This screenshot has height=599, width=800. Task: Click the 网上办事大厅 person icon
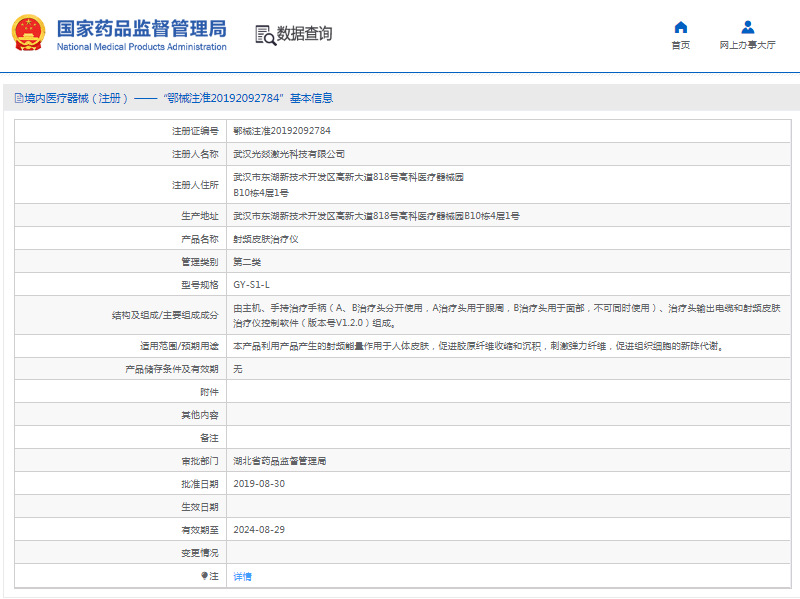[747, 27]
